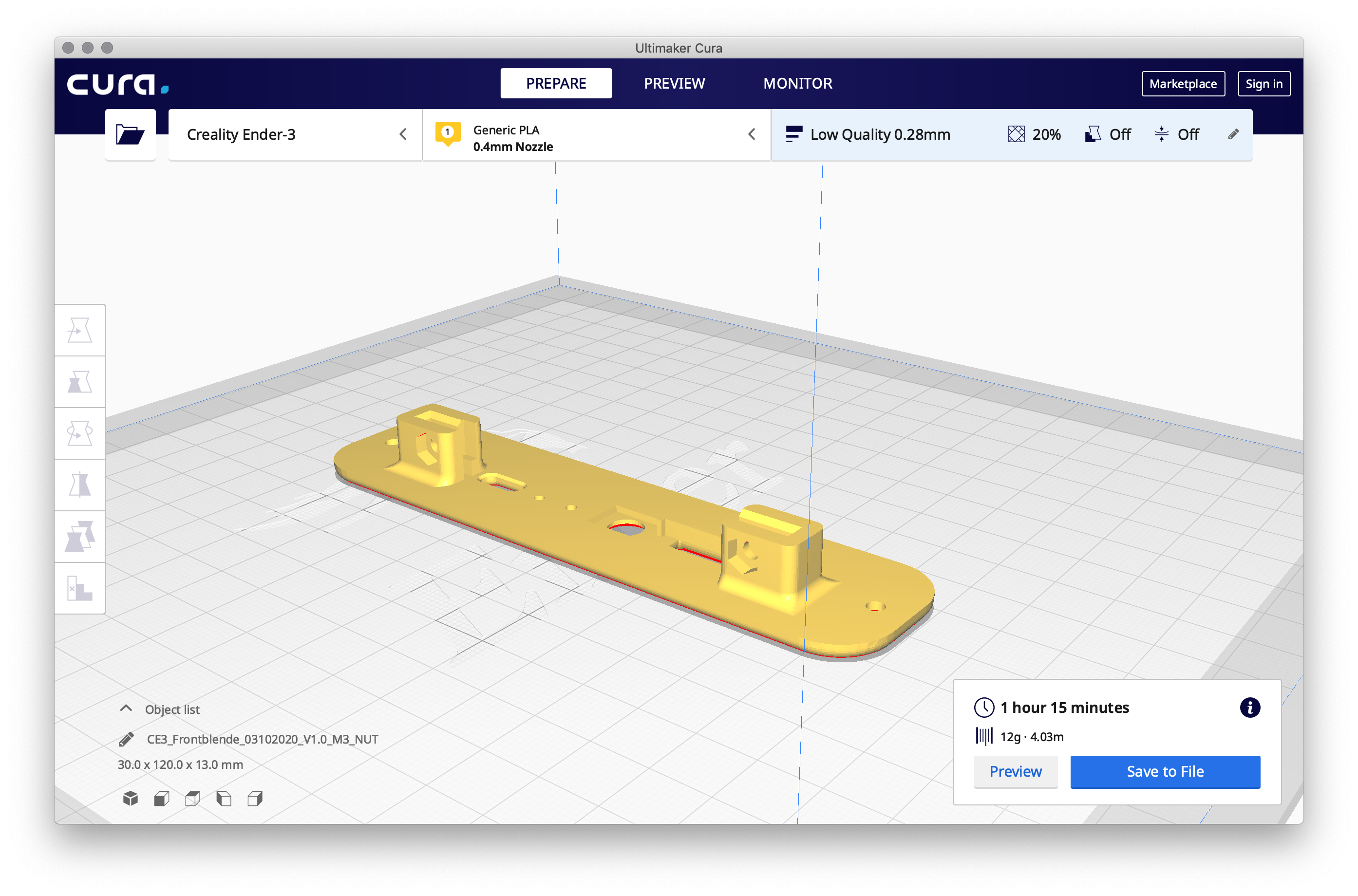Select the Rotate tool in left toolbar
Image resolution: width=1358 pixels, height=896 pixels.
coord(80,433)
